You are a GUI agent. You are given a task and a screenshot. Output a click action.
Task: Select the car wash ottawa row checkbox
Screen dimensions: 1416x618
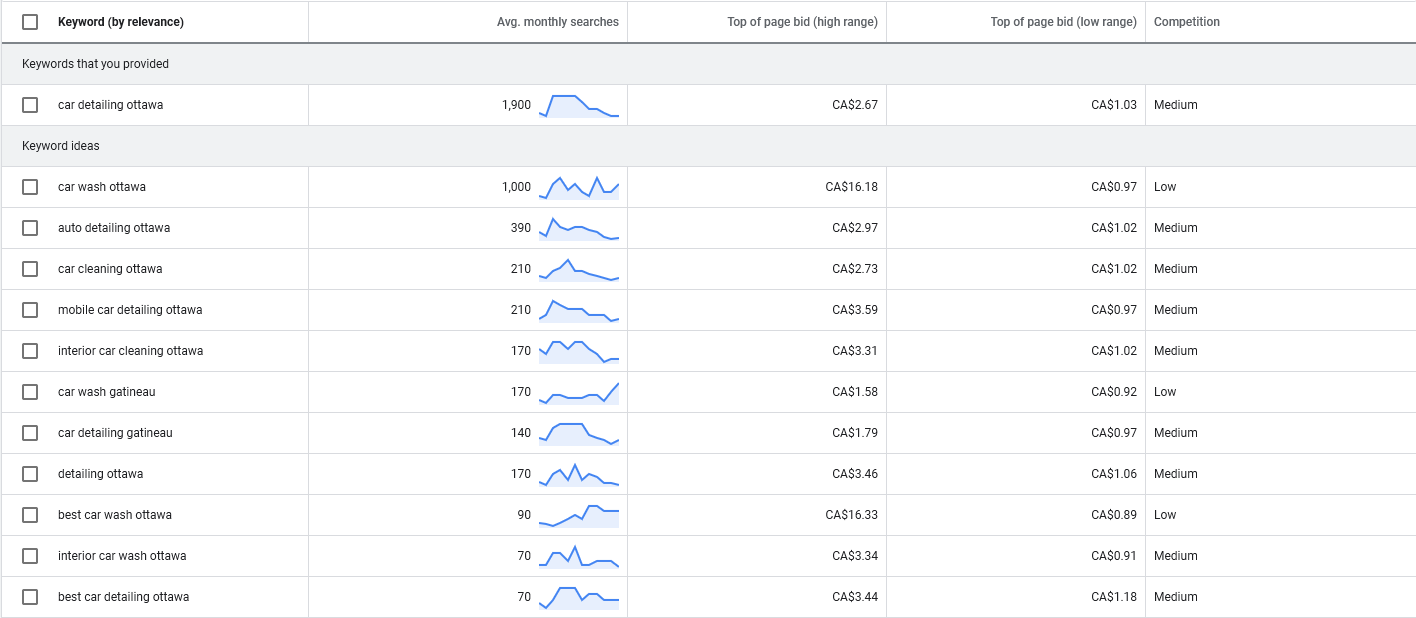point(30,187)
